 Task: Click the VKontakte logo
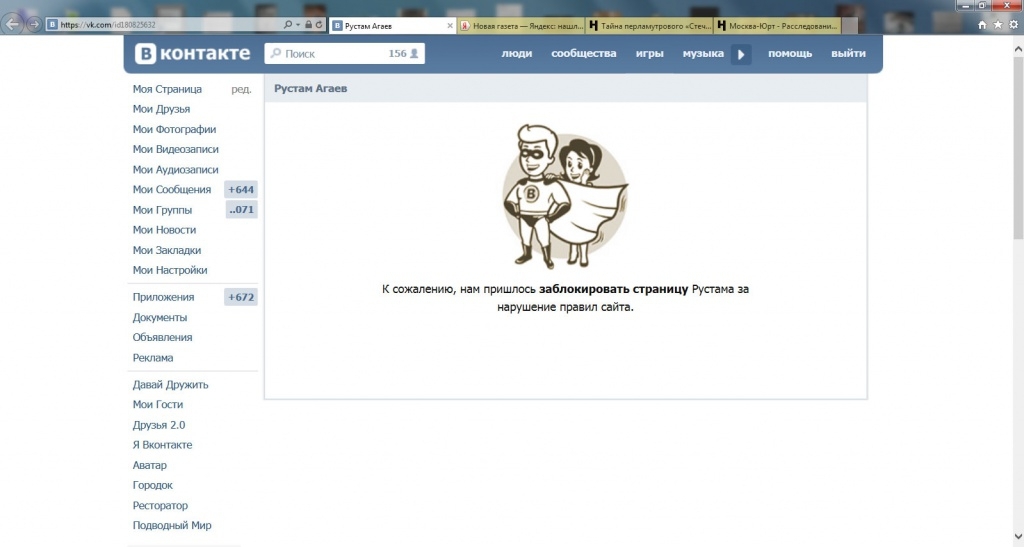tap(193, 54)
